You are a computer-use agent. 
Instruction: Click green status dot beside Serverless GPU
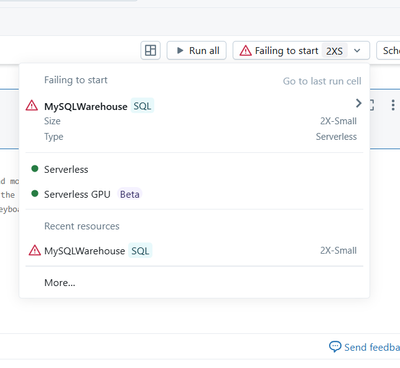point(35,193)
